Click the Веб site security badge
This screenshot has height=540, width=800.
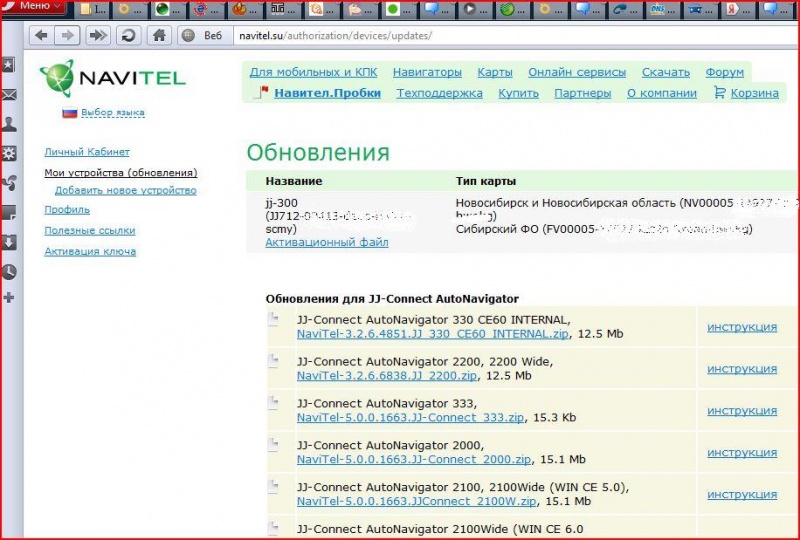point(203,36)
